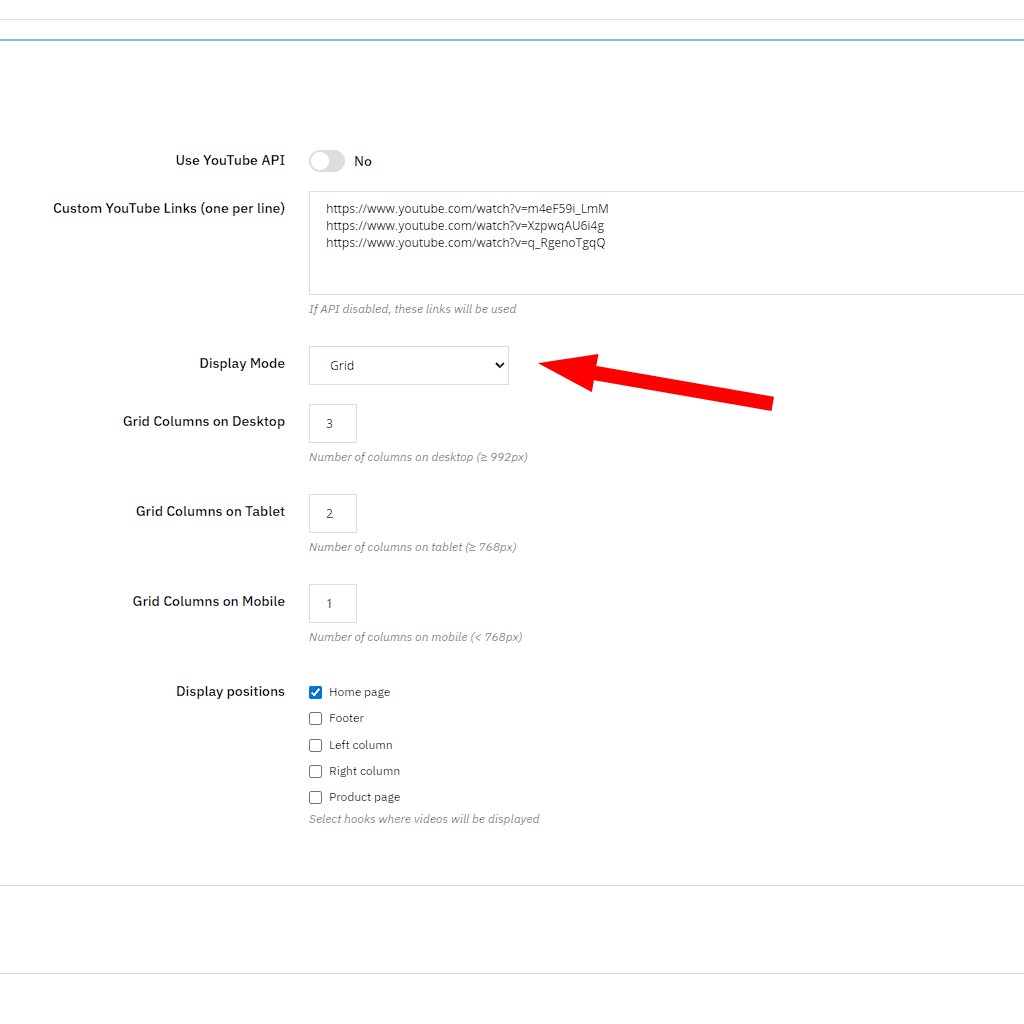Screen dimensions: 1024x1024
Task: Click the YouTube link ending in q_RgenoTgqQ
Action: point(466,243)
